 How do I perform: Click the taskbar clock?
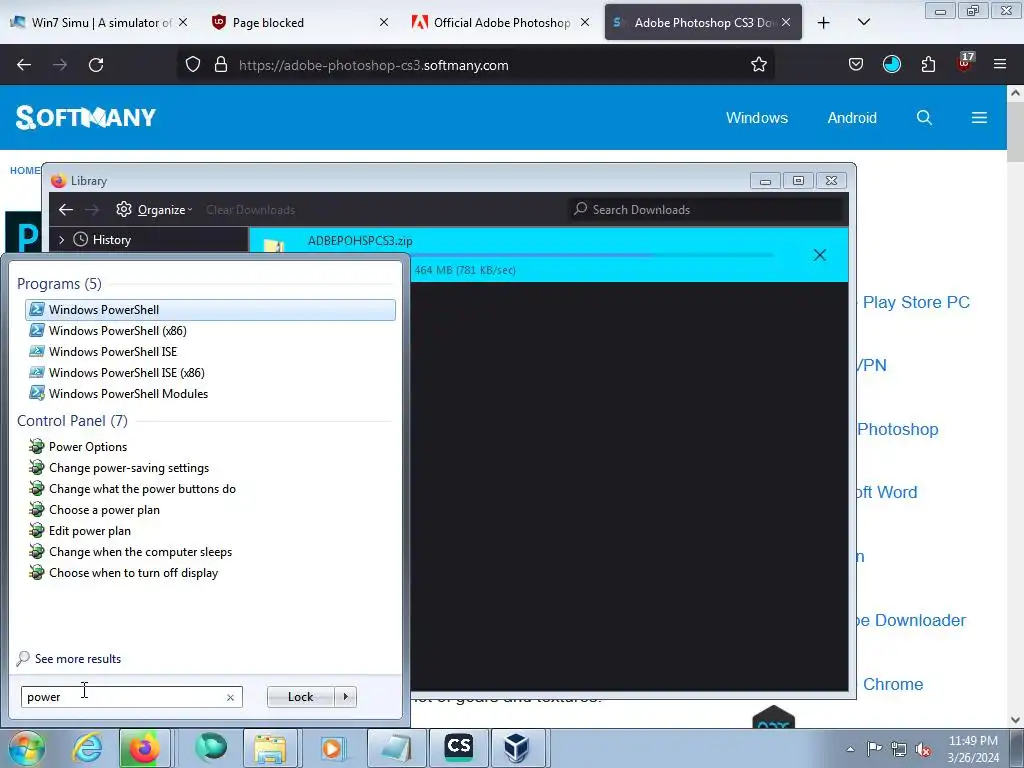pos(973,749)
